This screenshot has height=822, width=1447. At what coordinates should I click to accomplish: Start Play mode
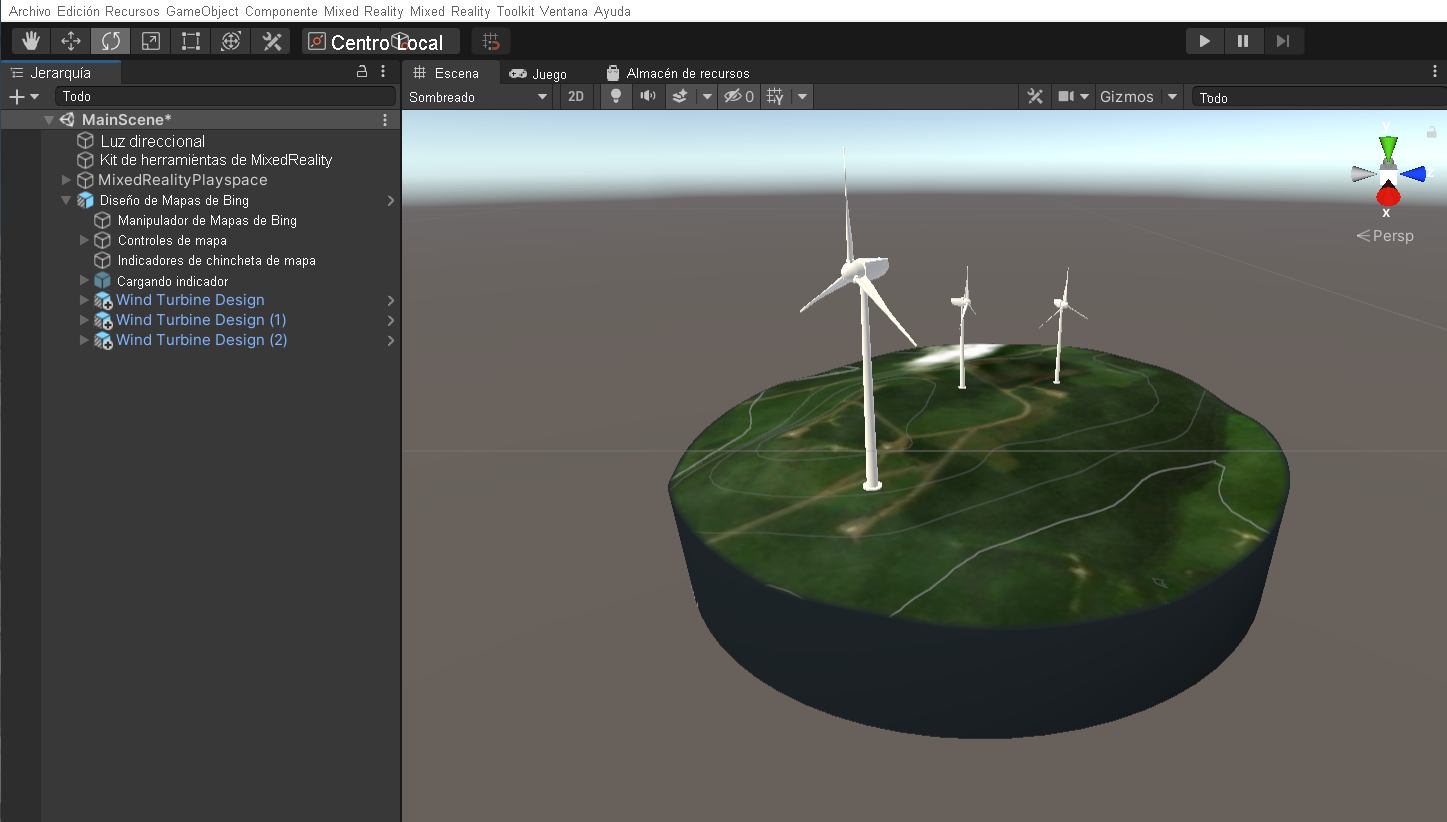(x=1205, y=41)
